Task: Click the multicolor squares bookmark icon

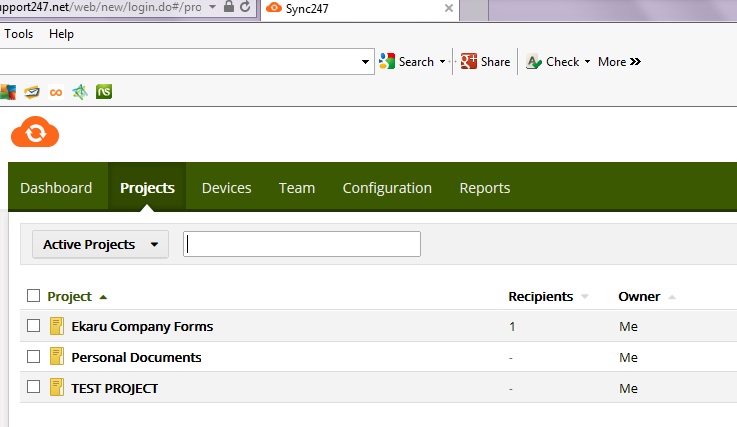Action: [8, 92]
